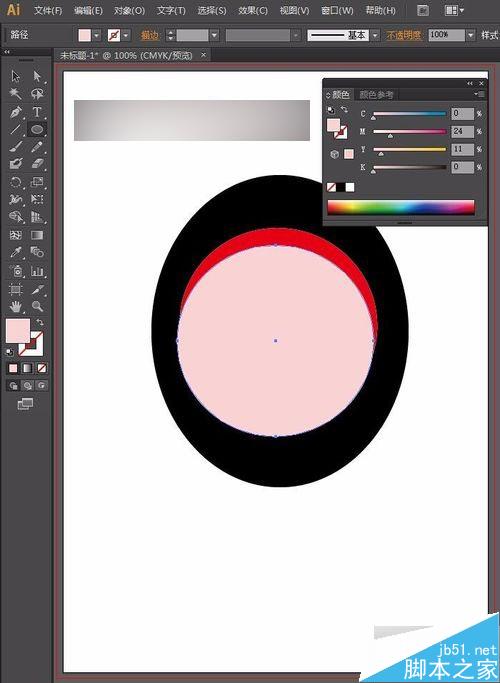Open the opacity 100% dropdown arrow

tap(470, 35)
